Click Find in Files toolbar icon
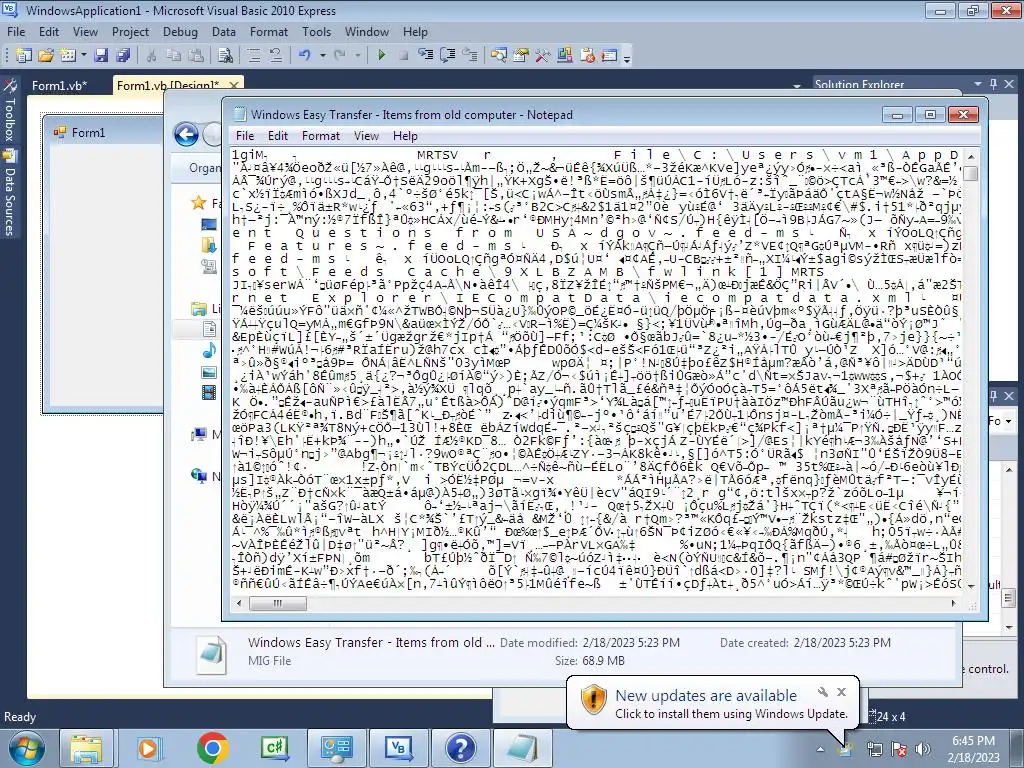This screenshot has width=1024, height=768. pos(225,56)
